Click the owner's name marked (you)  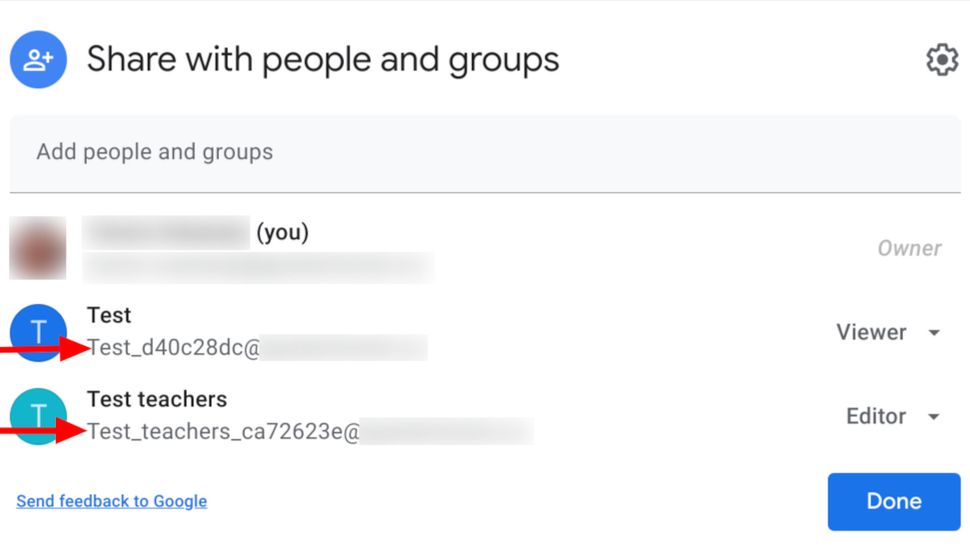(x=196, y=233)
